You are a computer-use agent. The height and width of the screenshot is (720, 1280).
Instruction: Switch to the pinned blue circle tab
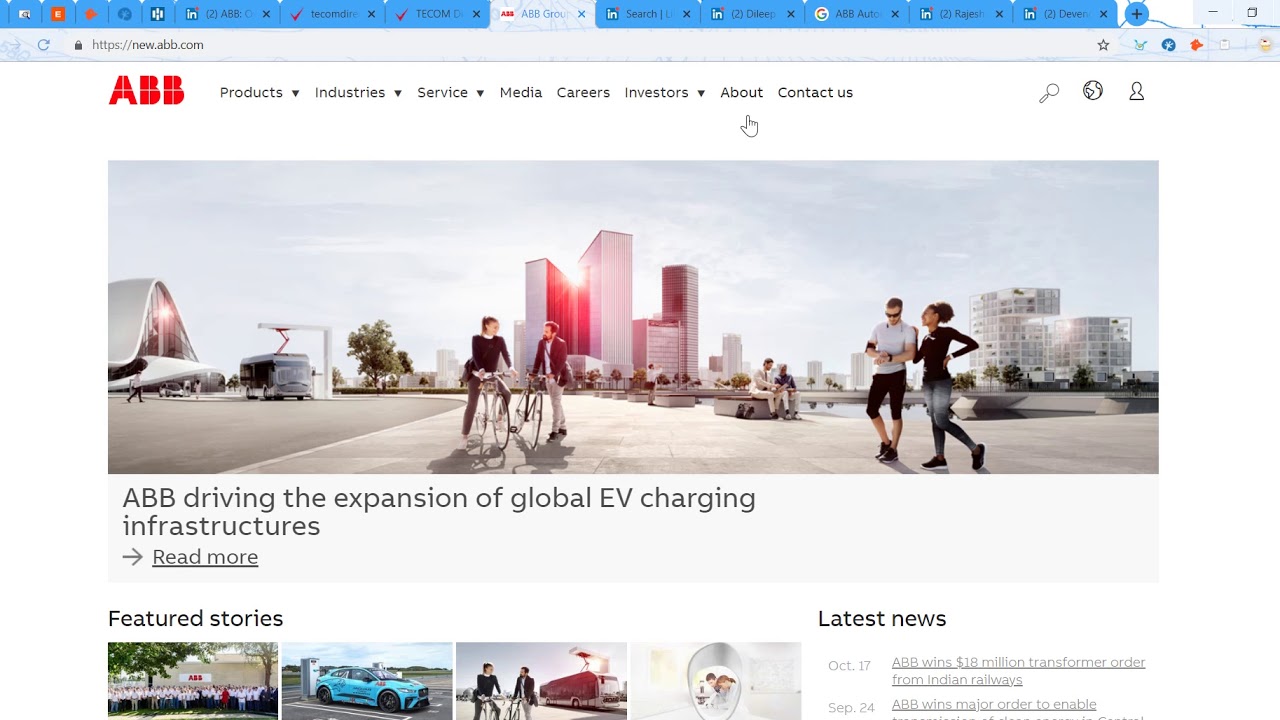[x=124, y=14]
